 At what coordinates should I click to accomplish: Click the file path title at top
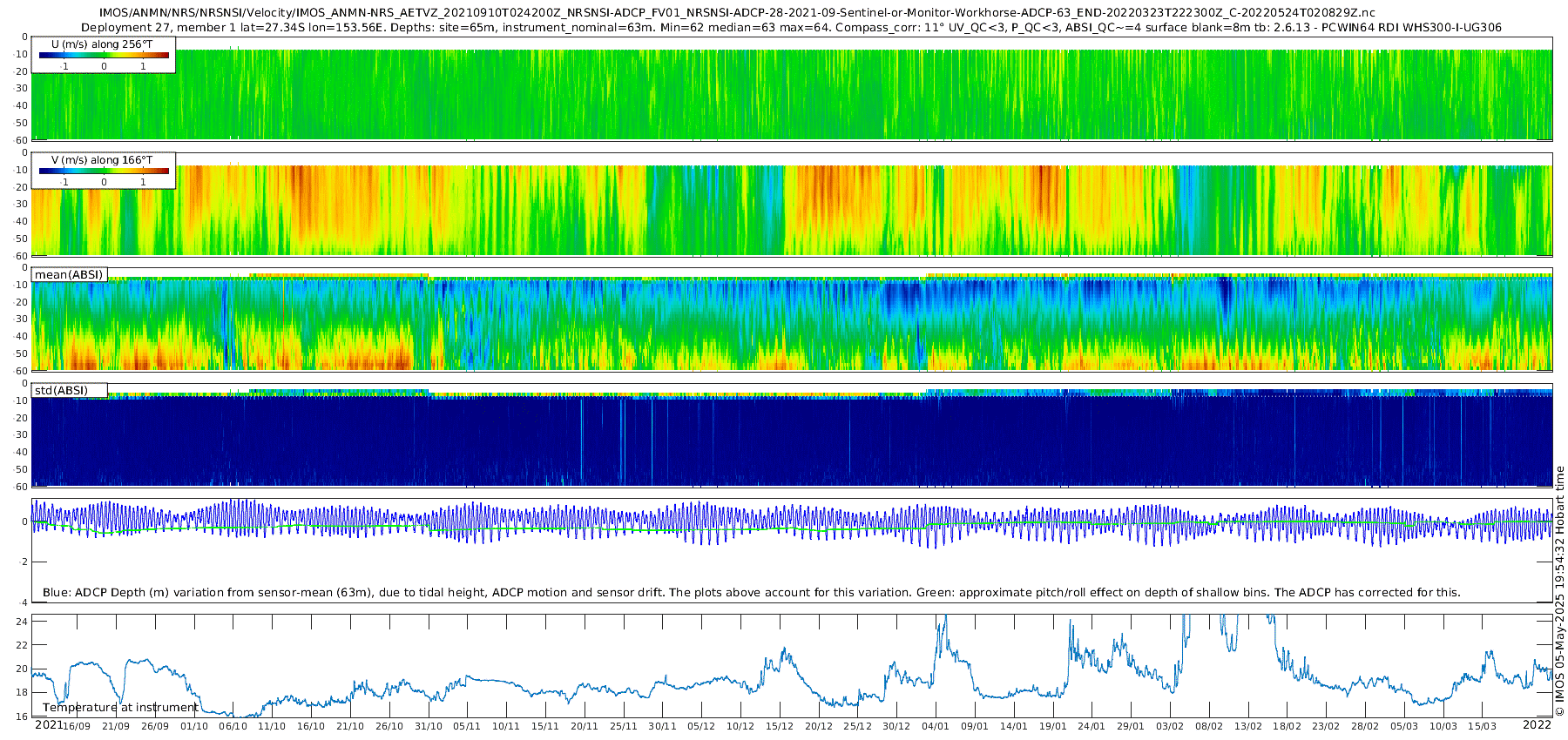point(737,12)
